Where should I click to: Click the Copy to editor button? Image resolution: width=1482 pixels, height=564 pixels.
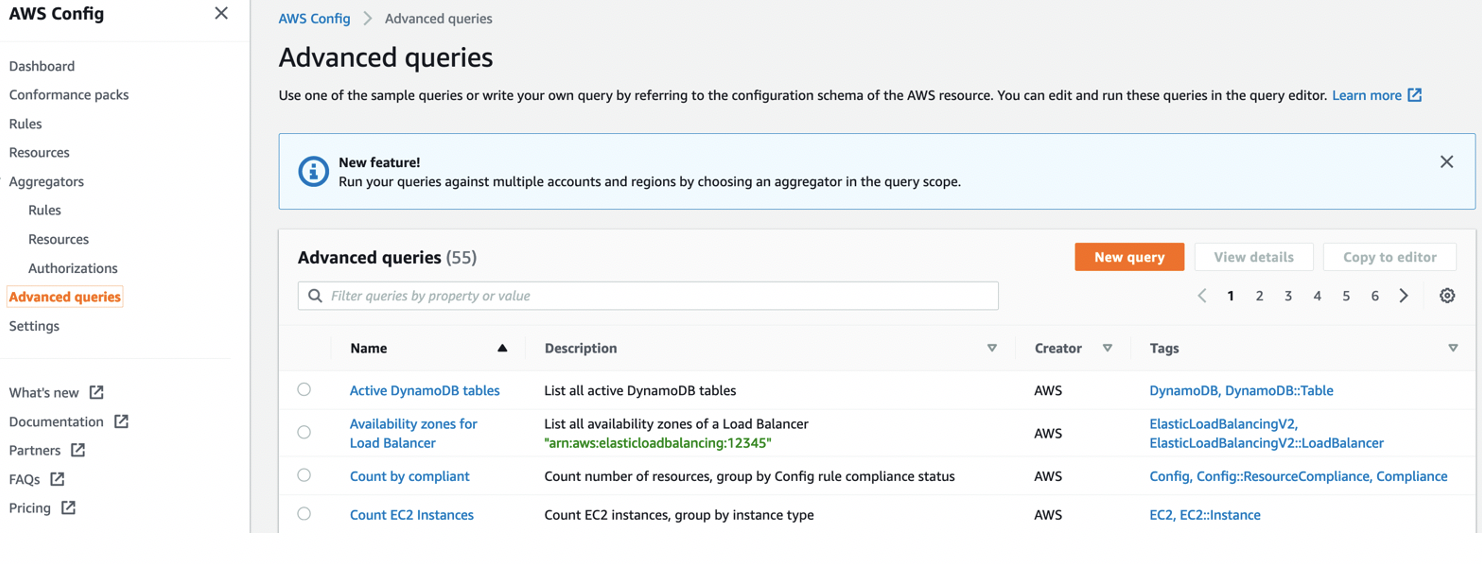click(x=1390, y=257)
